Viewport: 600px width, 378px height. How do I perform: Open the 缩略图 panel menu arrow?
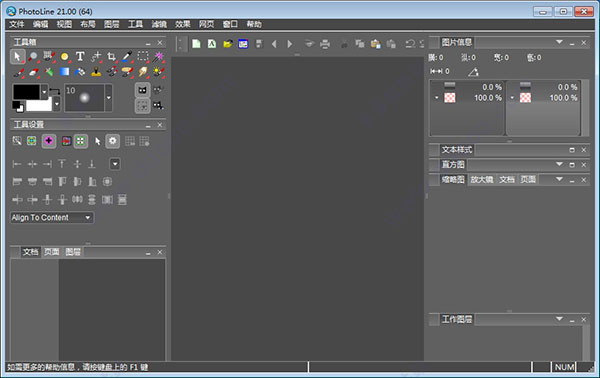[559, 179]
